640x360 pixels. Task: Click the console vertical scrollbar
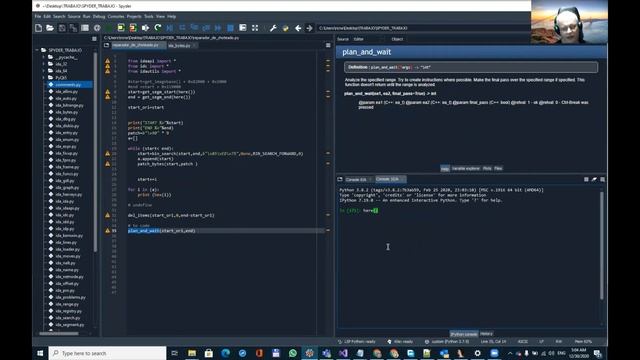tap(602, 245)
